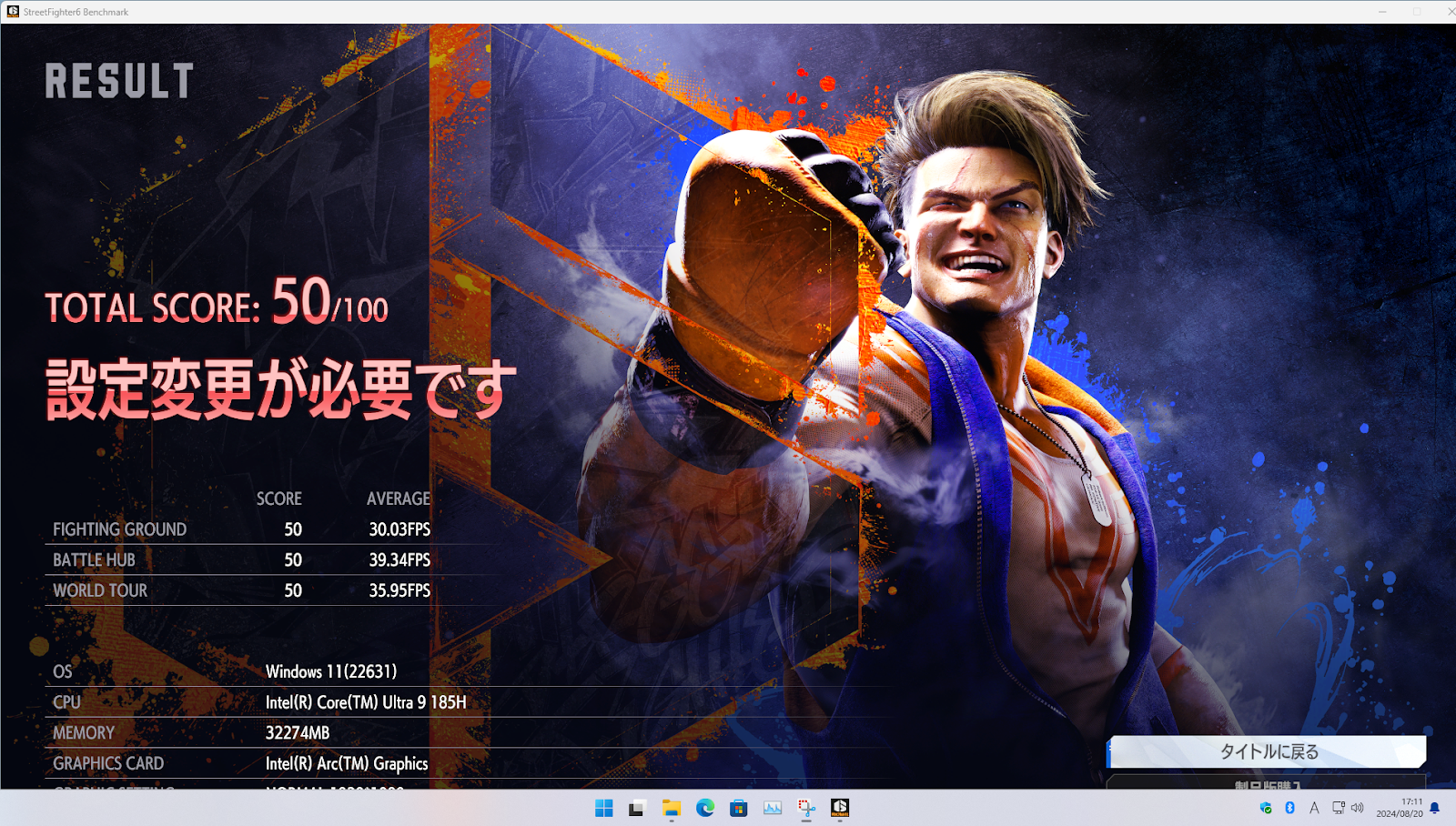
Task: Click the TOTAL SCORE 50/100 text
Action: point(217,303)
